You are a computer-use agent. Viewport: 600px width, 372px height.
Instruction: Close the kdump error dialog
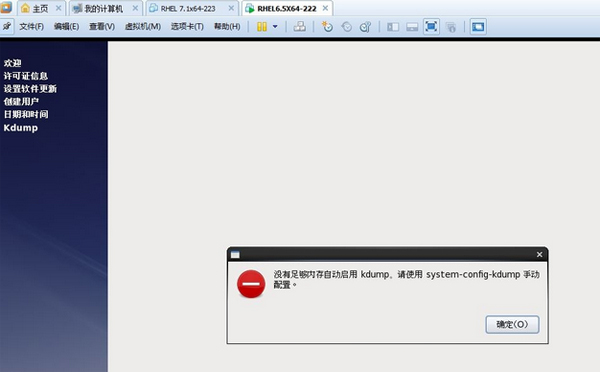point(540,255)
